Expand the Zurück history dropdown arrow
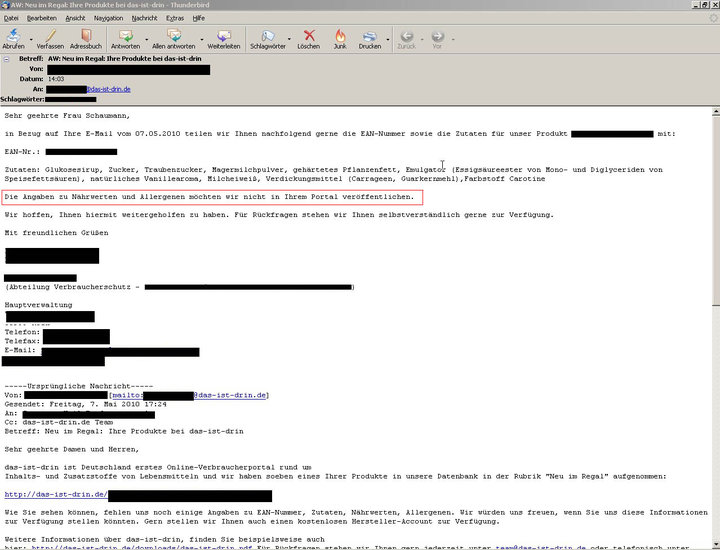Viewport: 720px width, 550px height. 422,39
